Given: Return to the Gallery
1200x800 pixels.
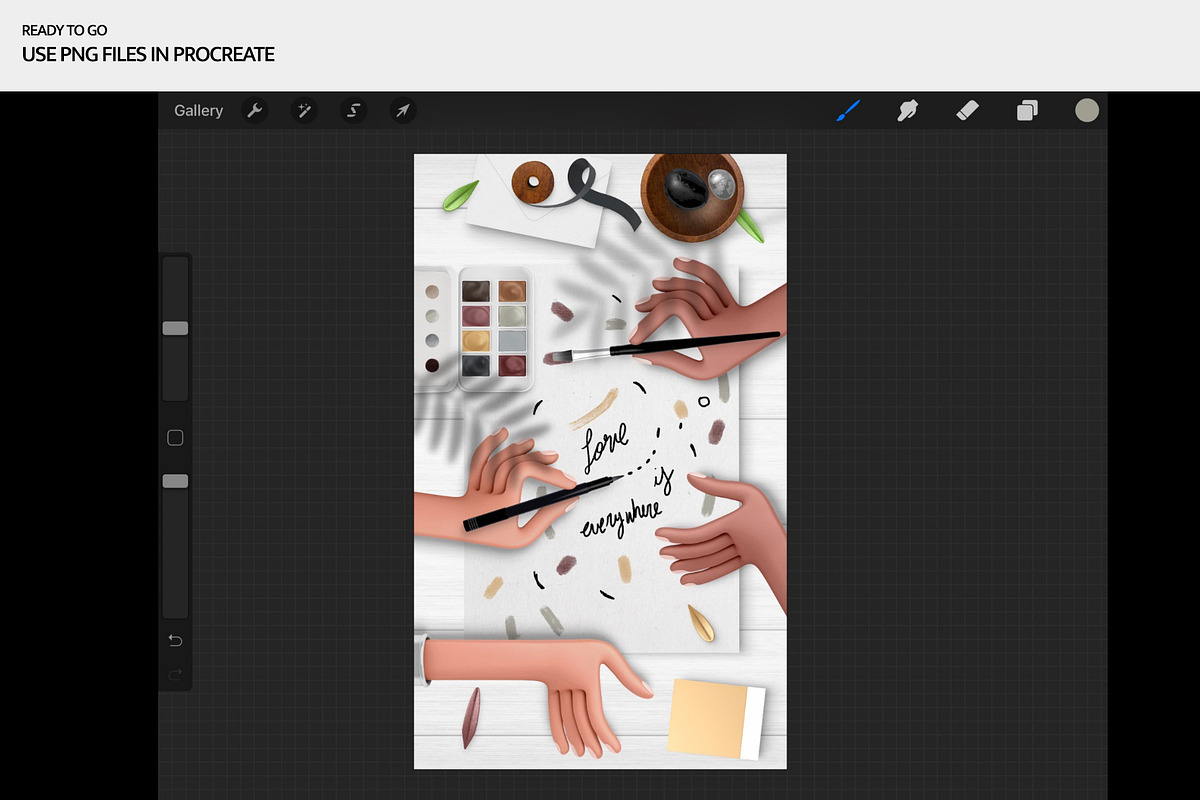Looking at the screenshot, I should coord(198,111).
